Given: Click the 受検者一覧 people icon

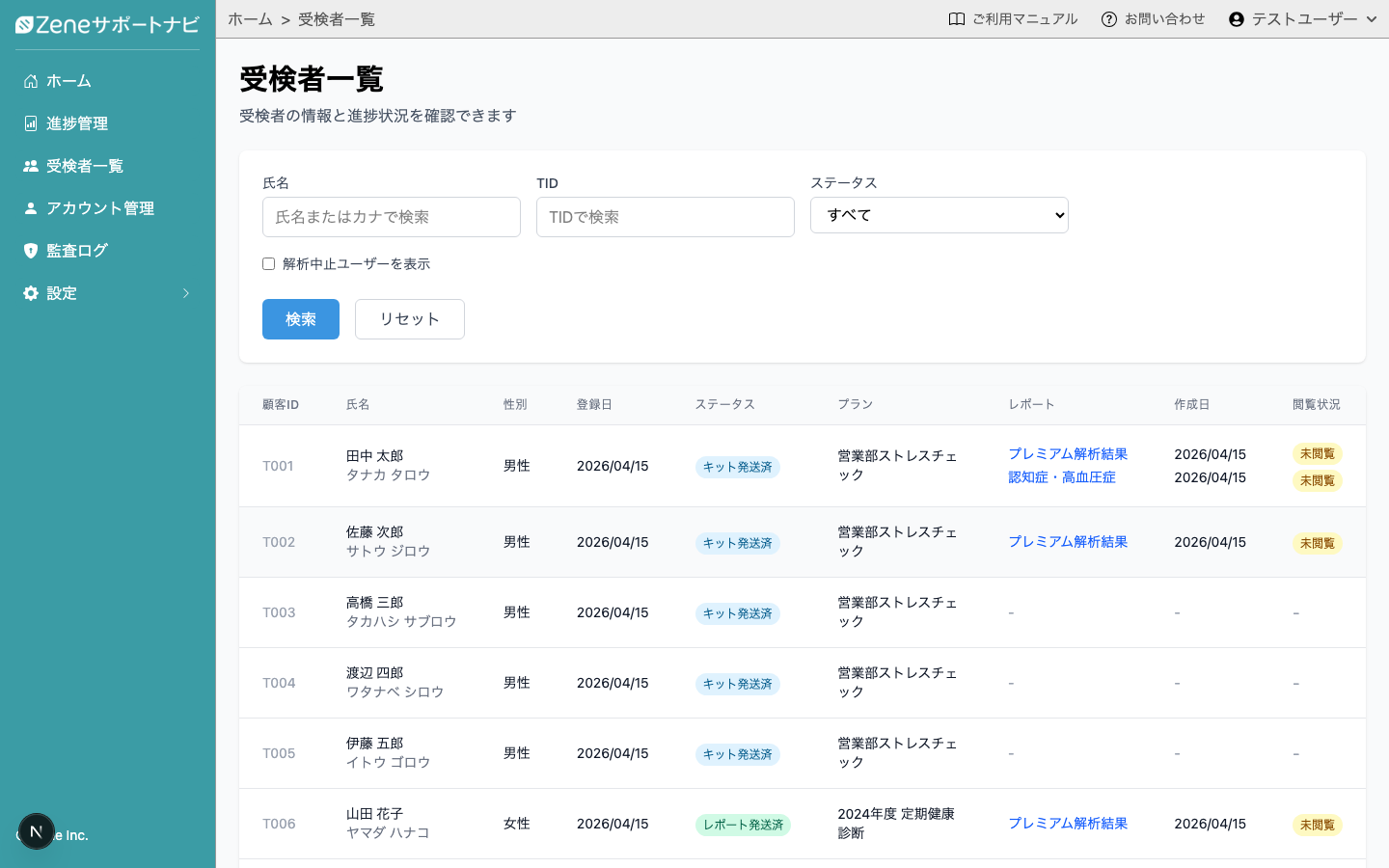Looking at the screenshot, I should pyautogui.click(x=31, y=166).
